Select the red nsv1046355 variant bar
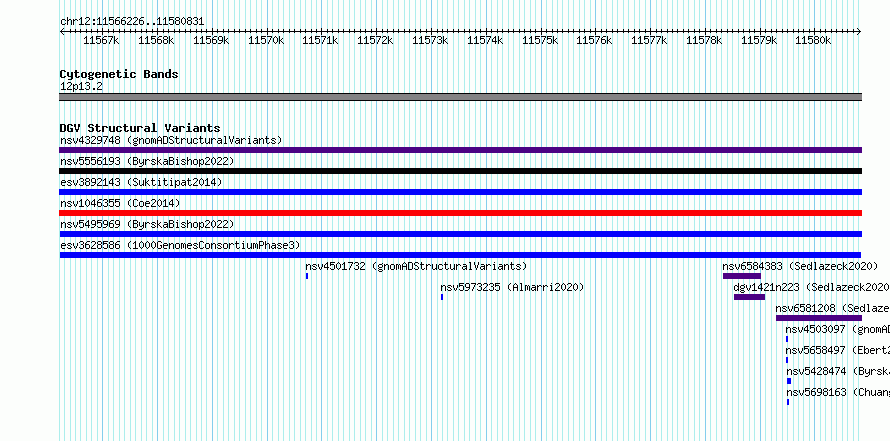890x441 pixels. click(x=460, y=213)
